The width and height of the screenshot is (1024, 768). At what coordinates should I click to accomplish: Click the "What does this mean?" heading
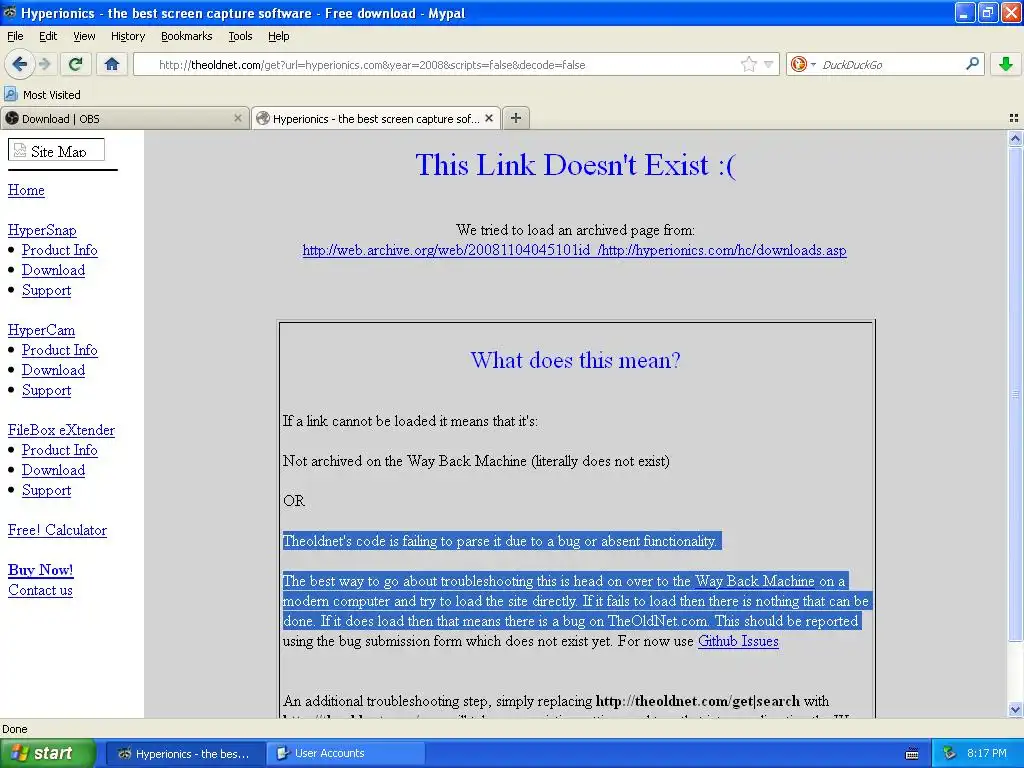[575, 360]
